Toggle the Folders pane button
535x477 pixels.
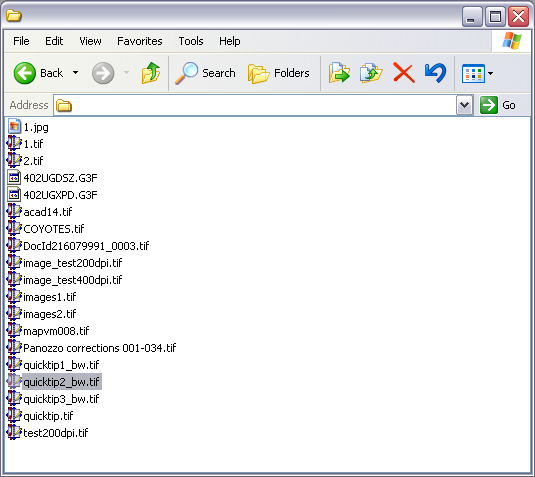(x=279, y=73)
